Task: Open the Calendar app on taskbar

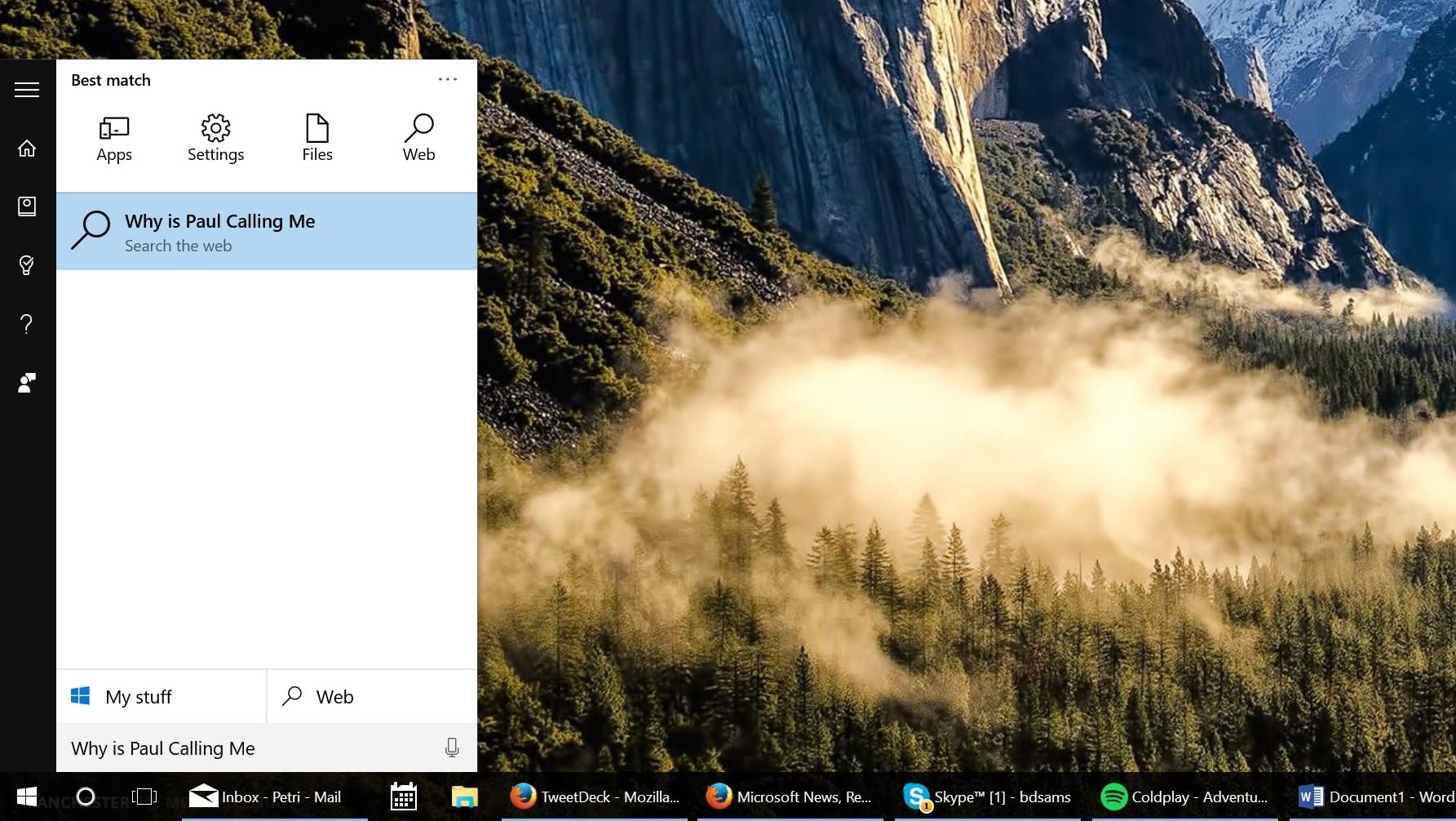Action: (404, 797)
